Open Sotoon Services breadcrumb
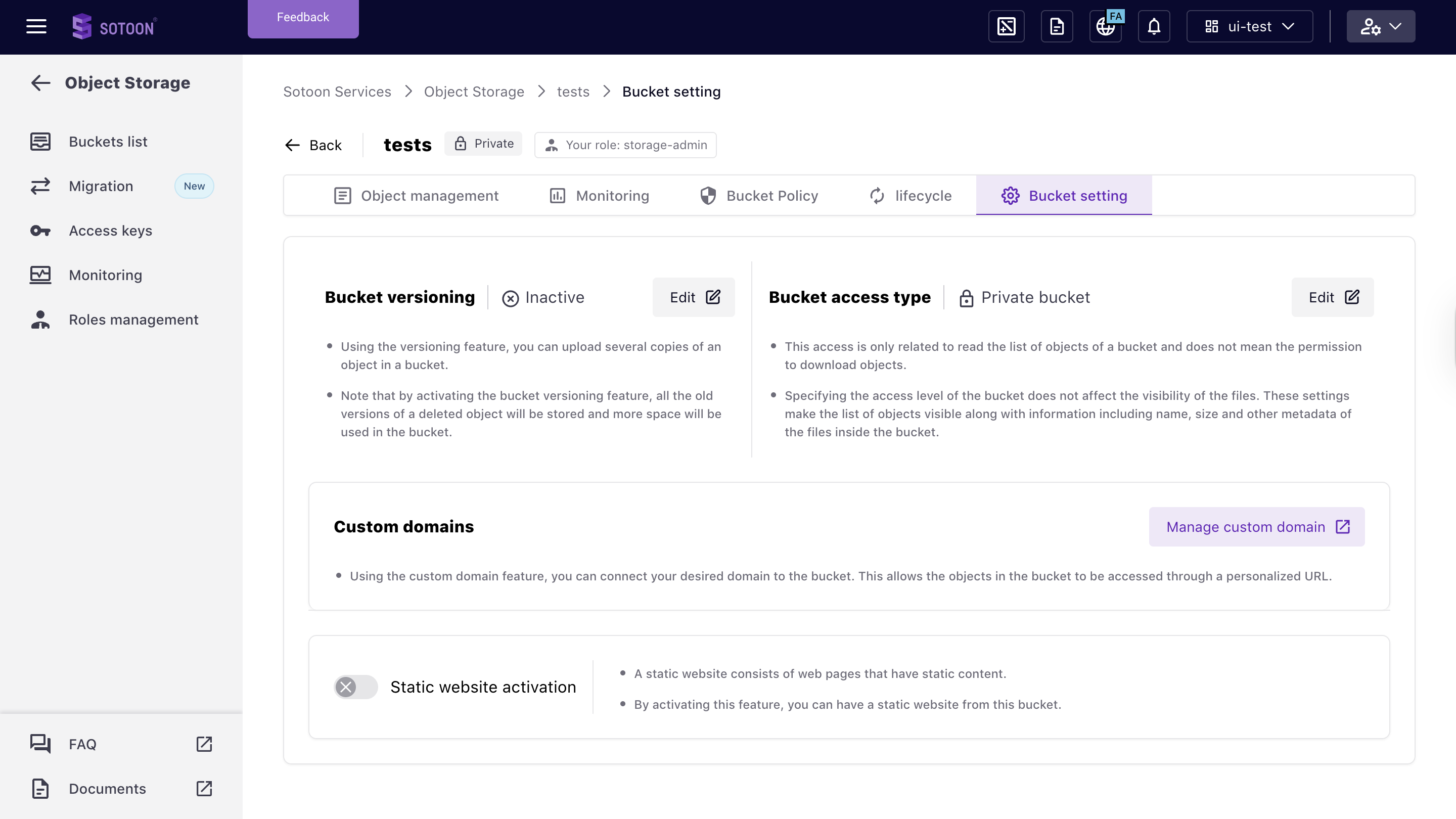 [x=337, y=92]
